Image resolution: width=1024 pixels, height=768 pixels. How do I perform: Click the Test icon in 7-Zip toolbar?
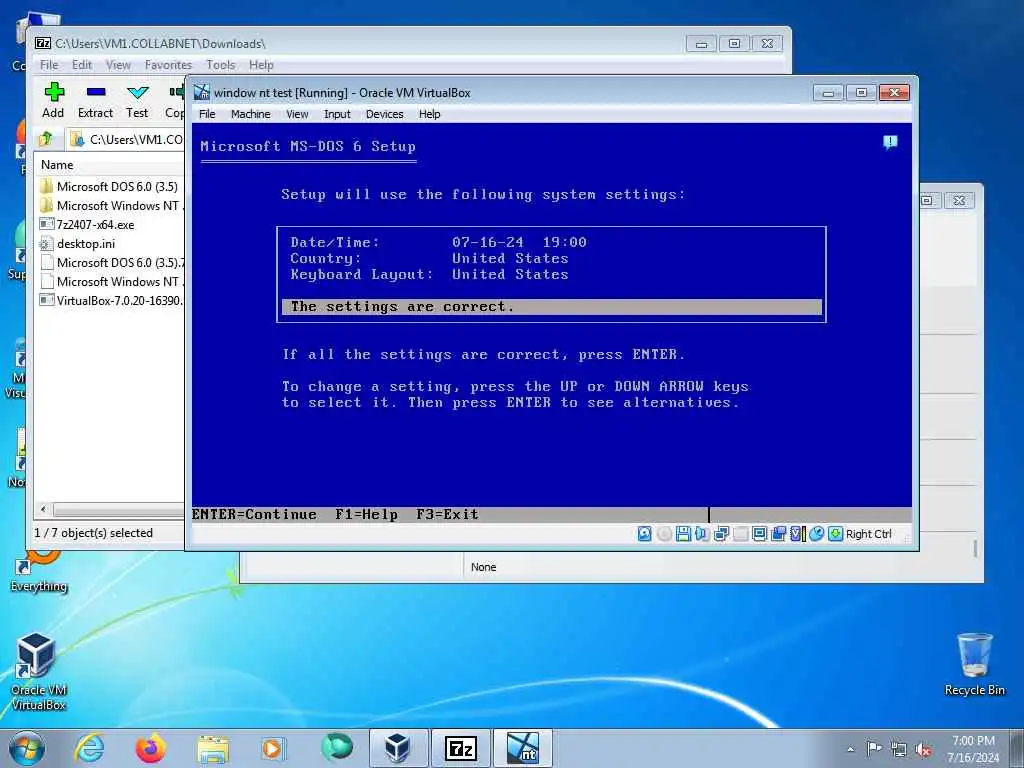click(137, 92)
